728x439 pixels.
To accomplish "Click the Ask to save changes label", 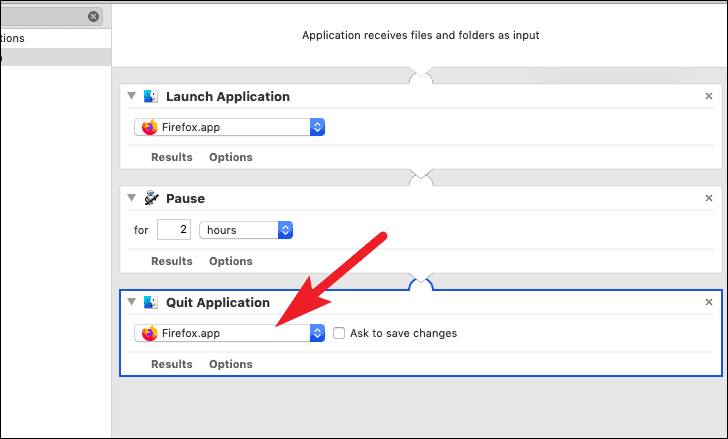I will pyautogui.click(x=403, y=333).
